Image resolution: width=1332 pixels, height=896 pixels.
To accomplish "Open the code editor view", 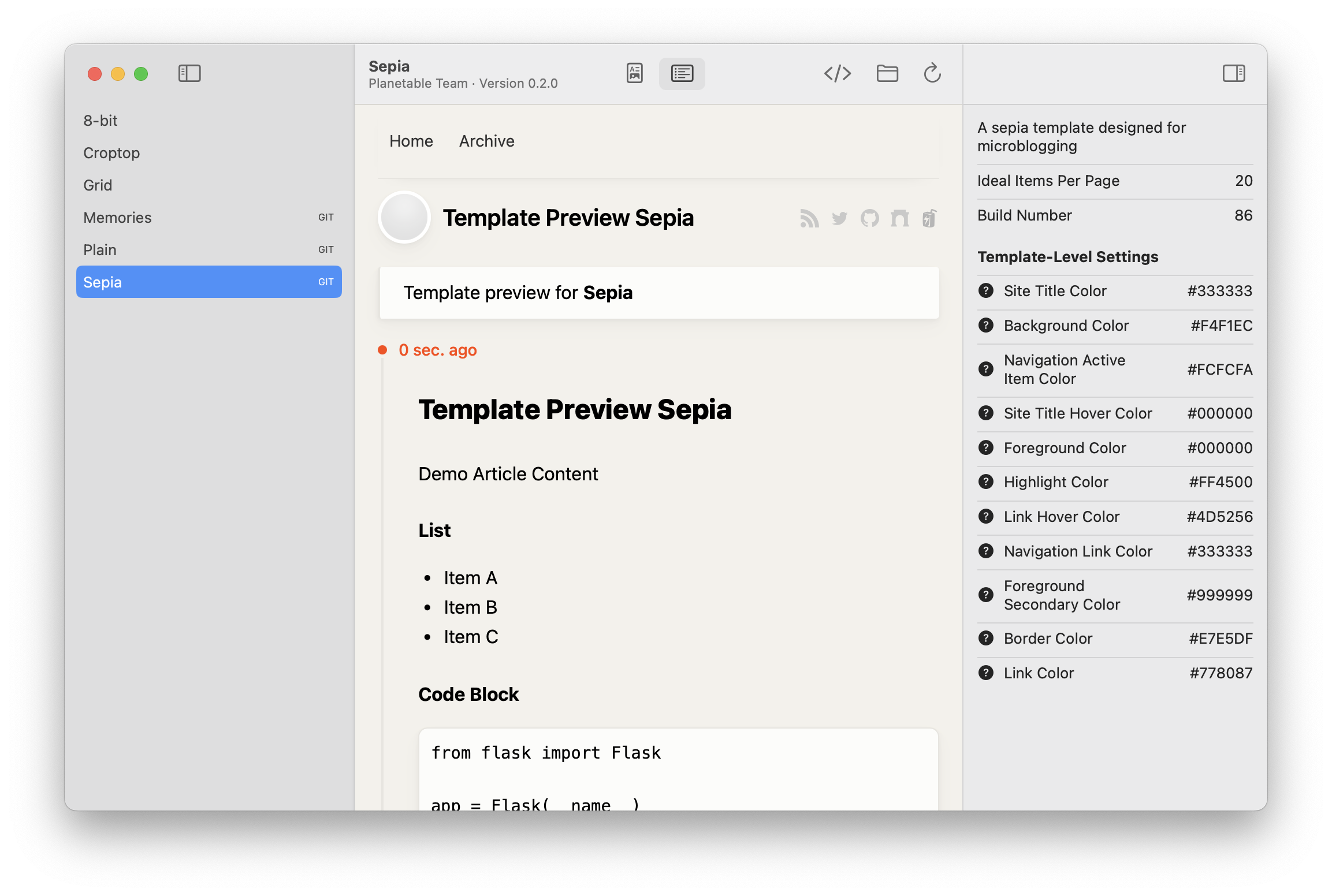I will click(838, 73).
